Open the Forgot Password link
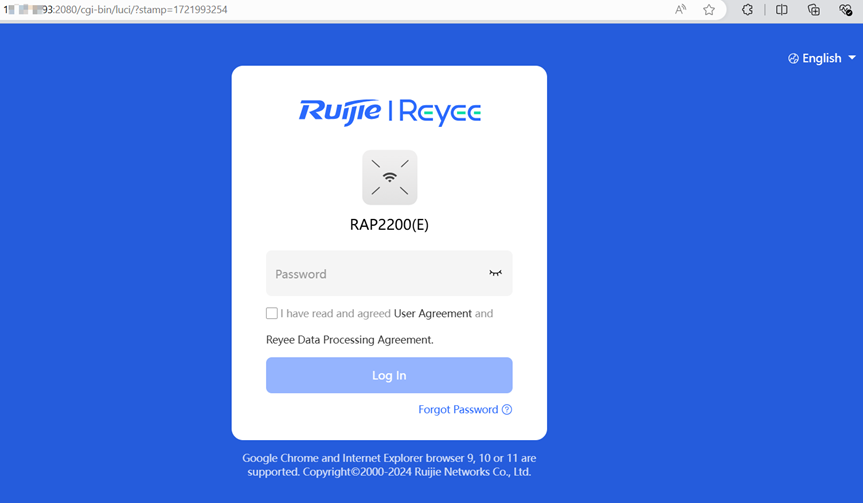Viewport: 863px width, 503px height. point(458,409)
